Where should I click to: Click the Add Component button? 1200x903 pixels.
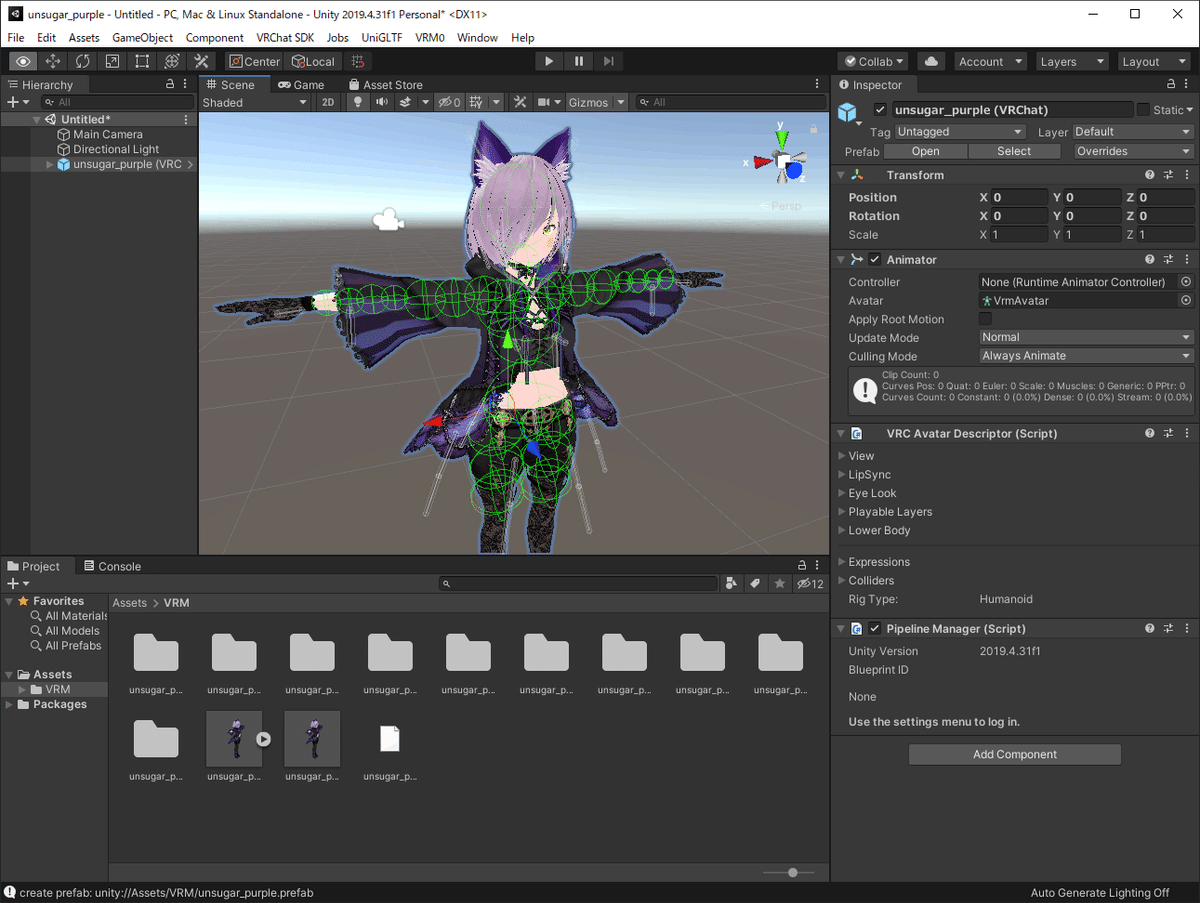click(1014, 754)
